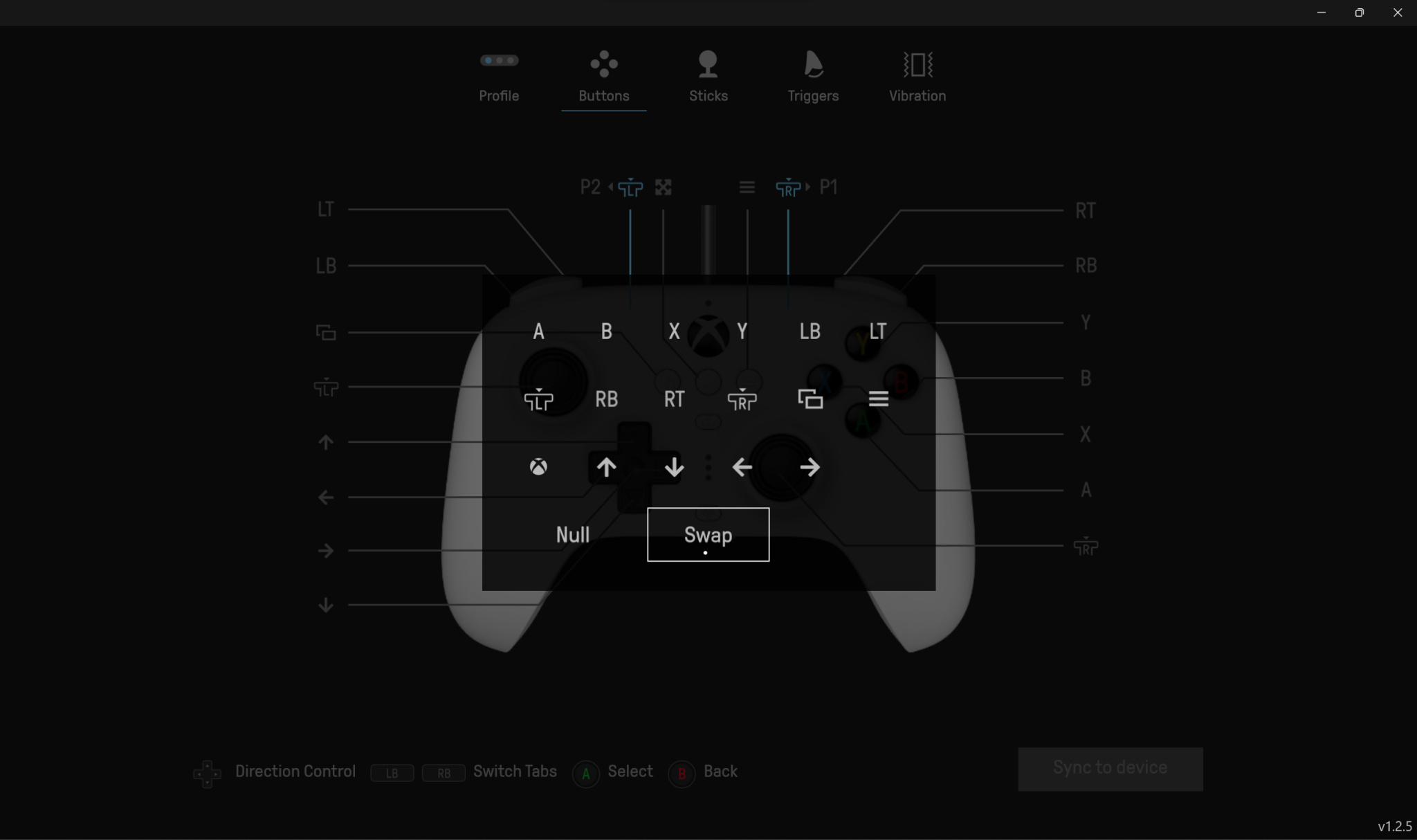
Task: Click the Null button
Action: coord(572,534)
